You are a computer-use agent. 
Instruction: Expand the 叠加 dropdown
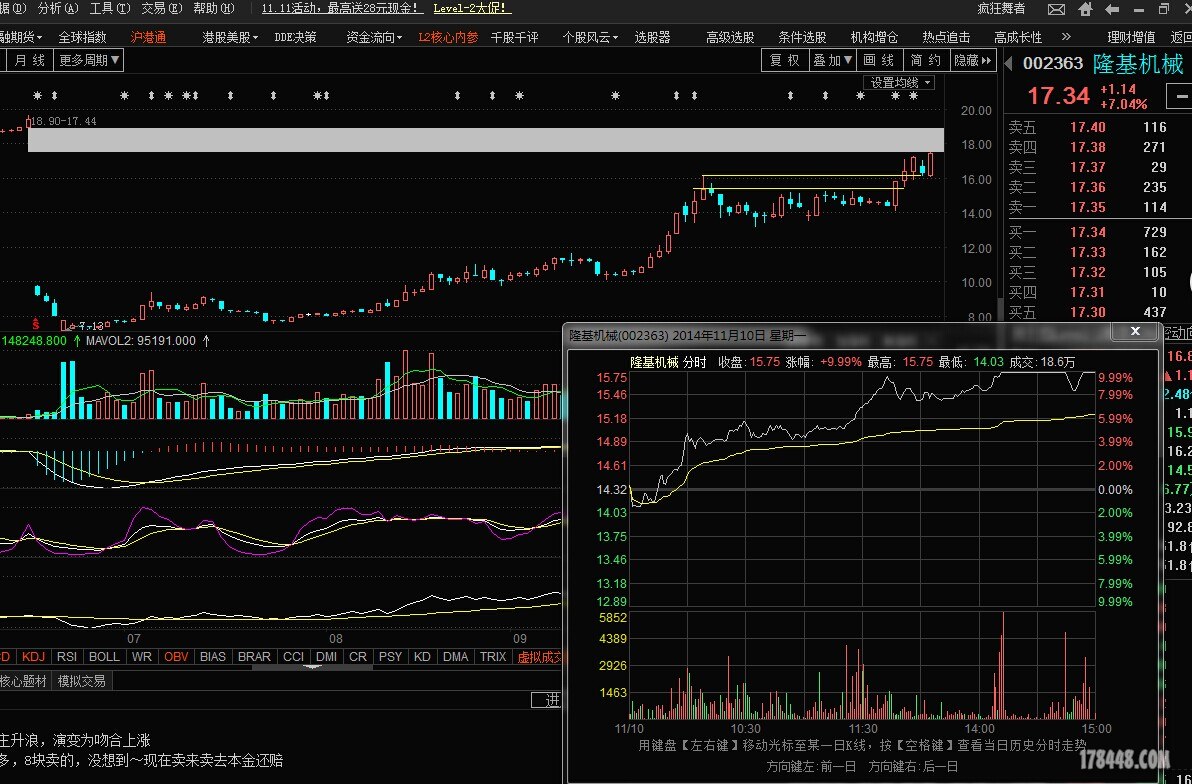[832, 60]
